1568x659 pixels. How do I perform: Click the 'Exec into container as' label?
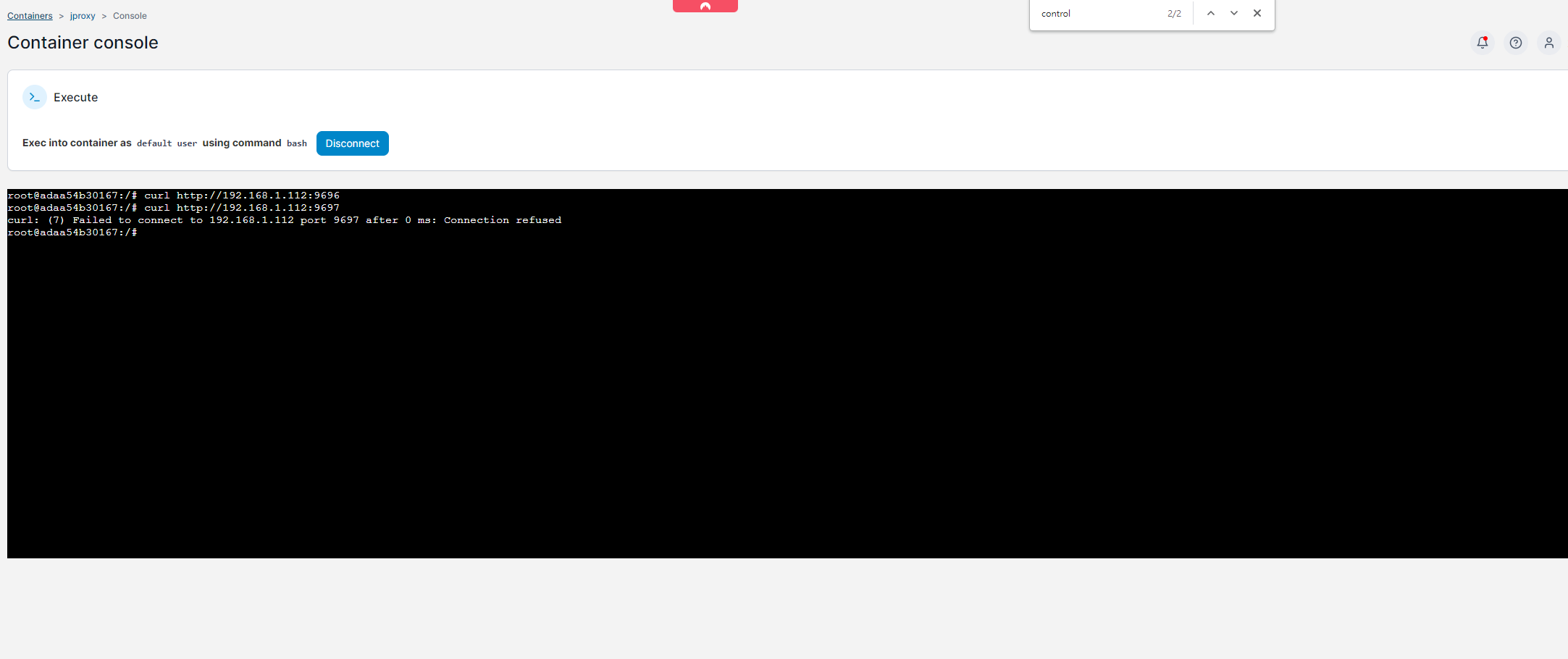point(75,143)
